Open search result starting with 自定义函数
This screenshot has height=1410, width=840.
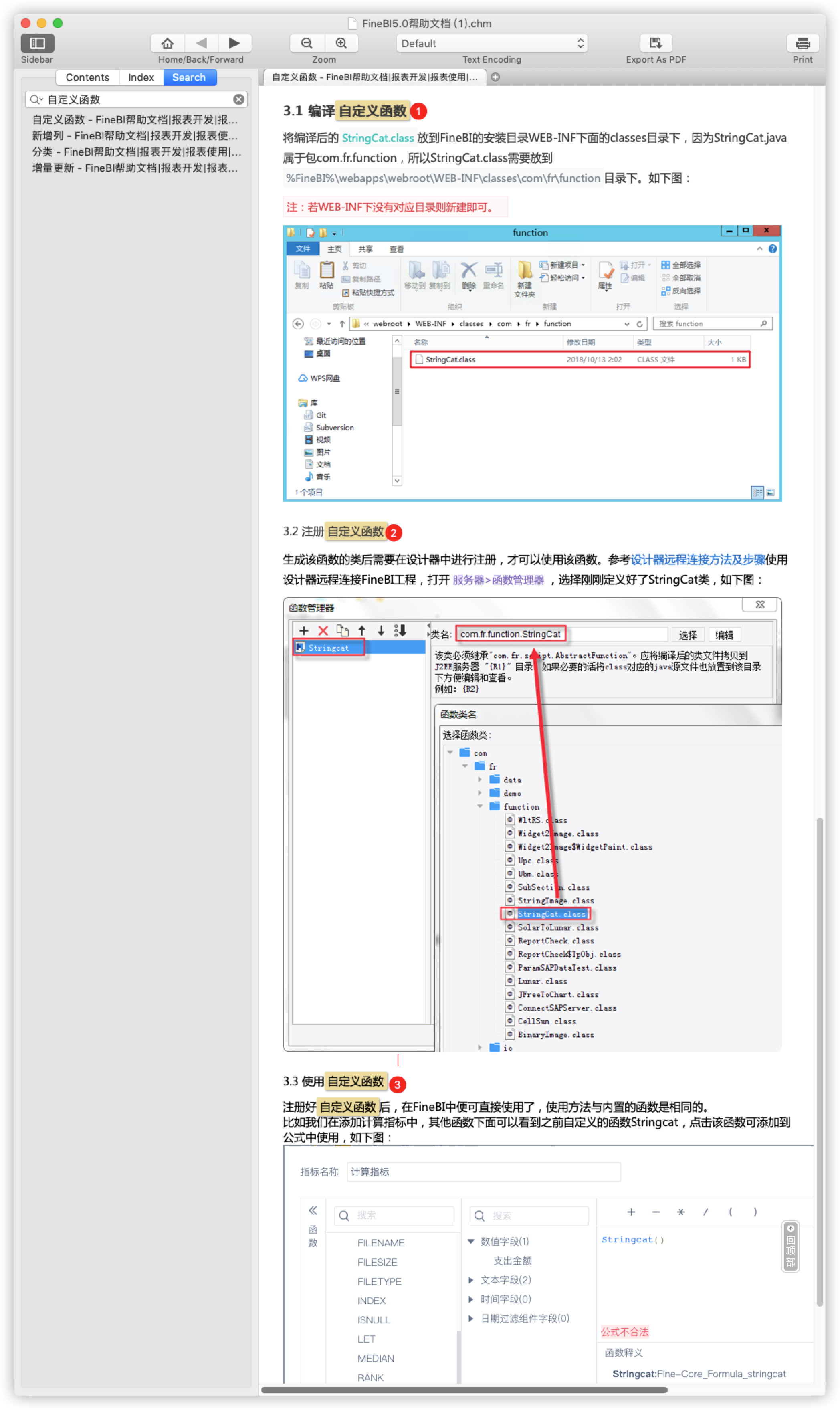(135, 119)
